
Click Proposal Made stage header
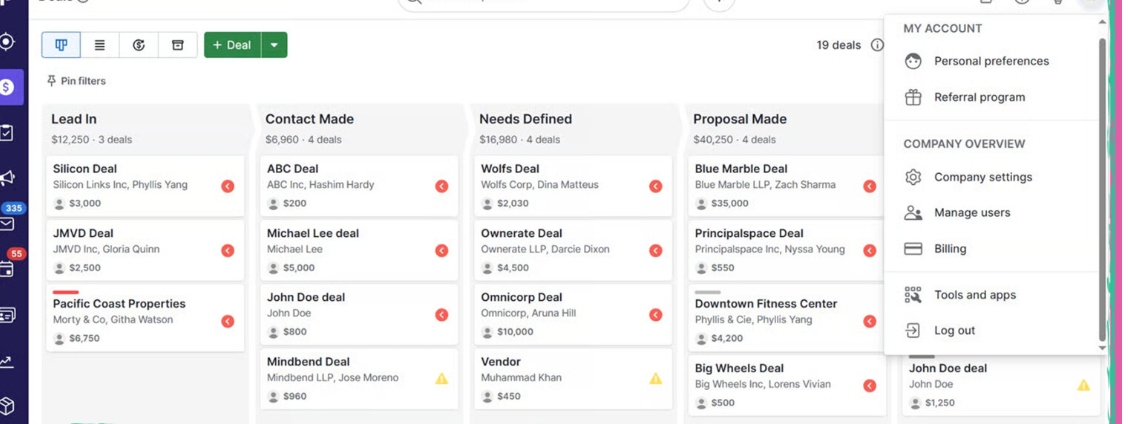click(740, 119)
